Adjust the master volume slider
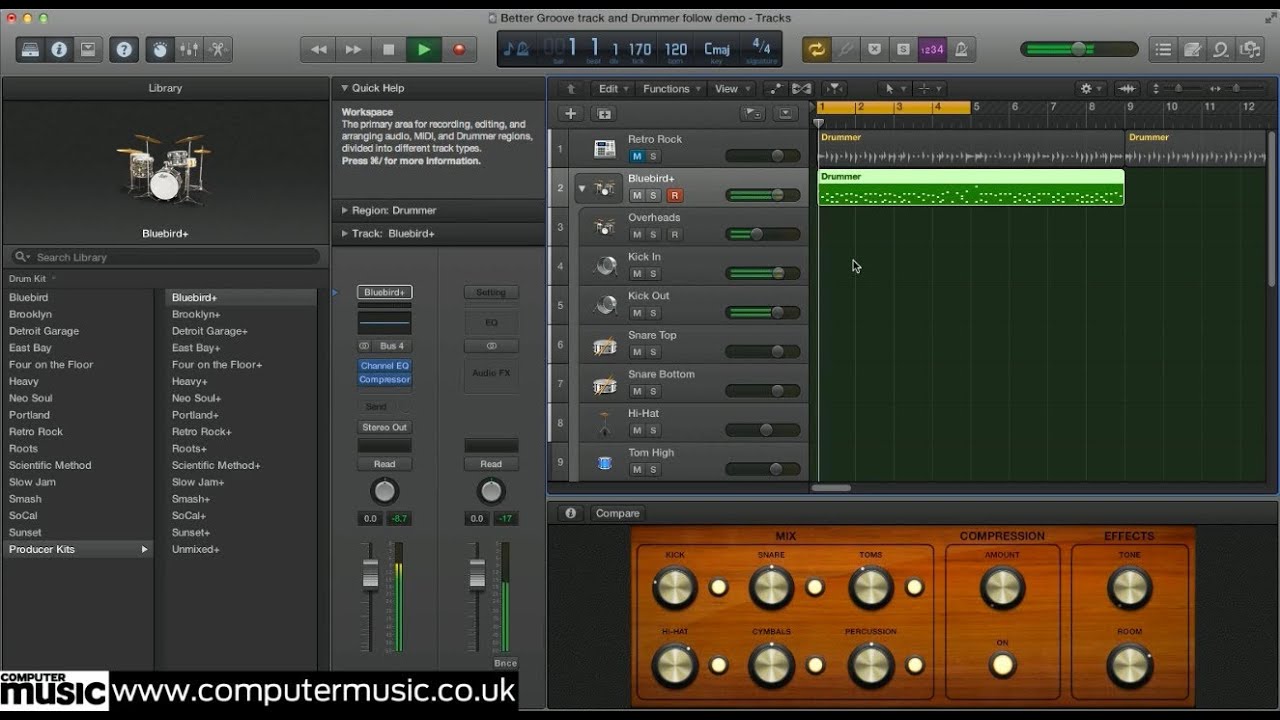The height and width of the screenshot is (720, 1280). pyautogui.click(x=1079, y=49)
